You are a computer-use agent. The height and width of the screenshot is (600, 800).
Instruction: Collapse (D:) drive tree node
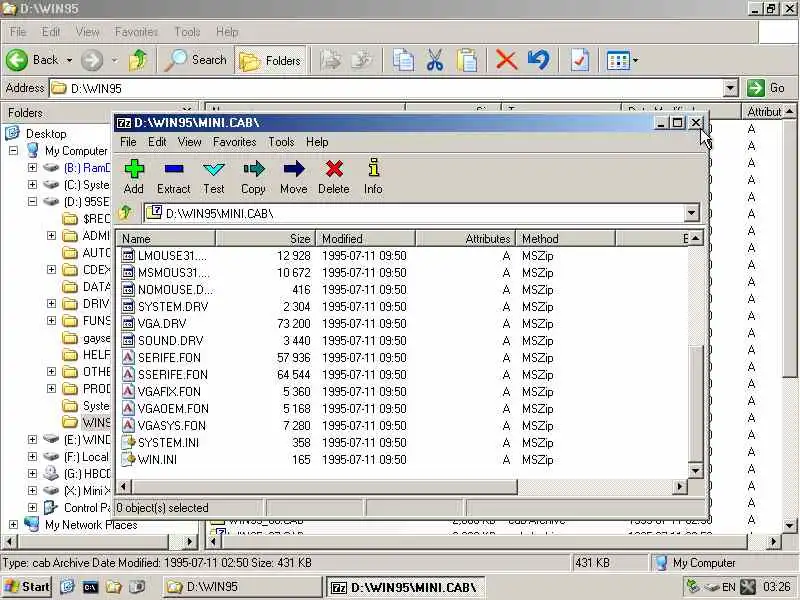coord(32,202)
